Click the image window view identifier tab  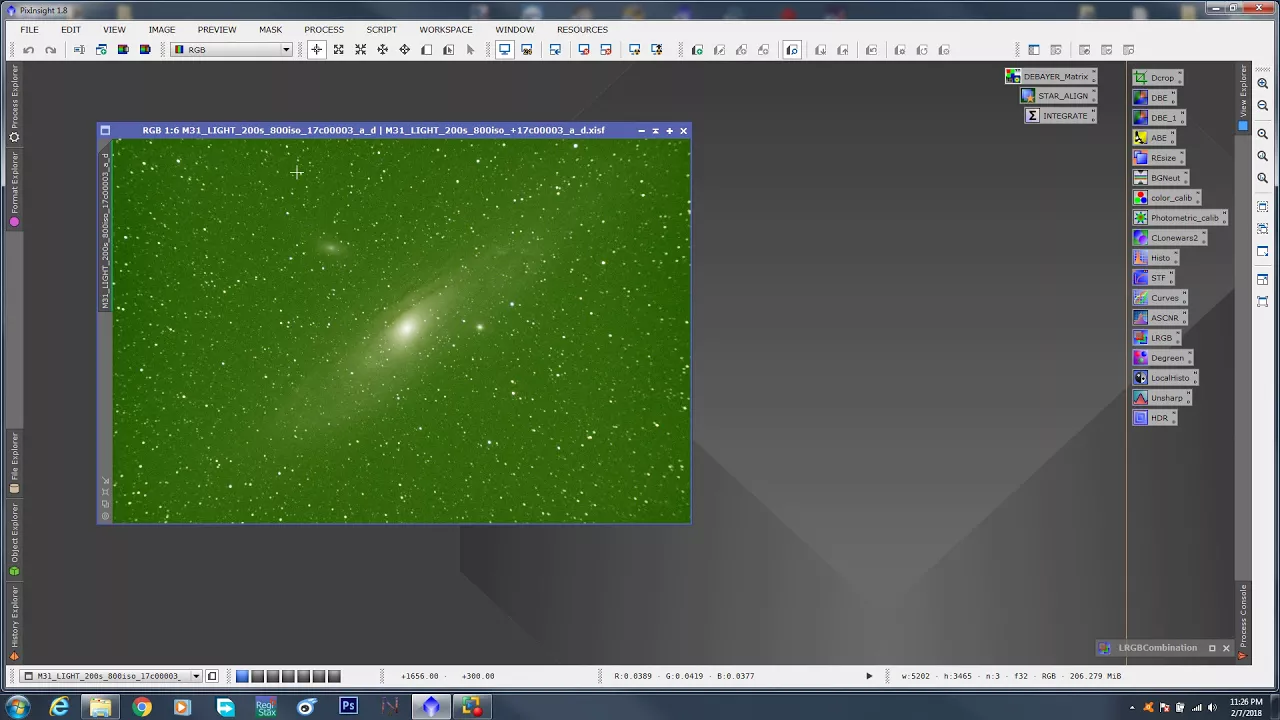104,231
